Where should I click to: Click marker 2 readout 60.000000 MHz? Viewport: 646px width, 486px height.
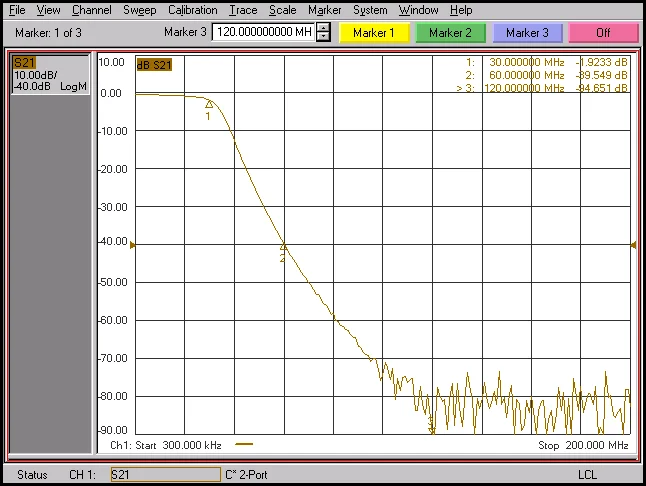coord(527,75)
